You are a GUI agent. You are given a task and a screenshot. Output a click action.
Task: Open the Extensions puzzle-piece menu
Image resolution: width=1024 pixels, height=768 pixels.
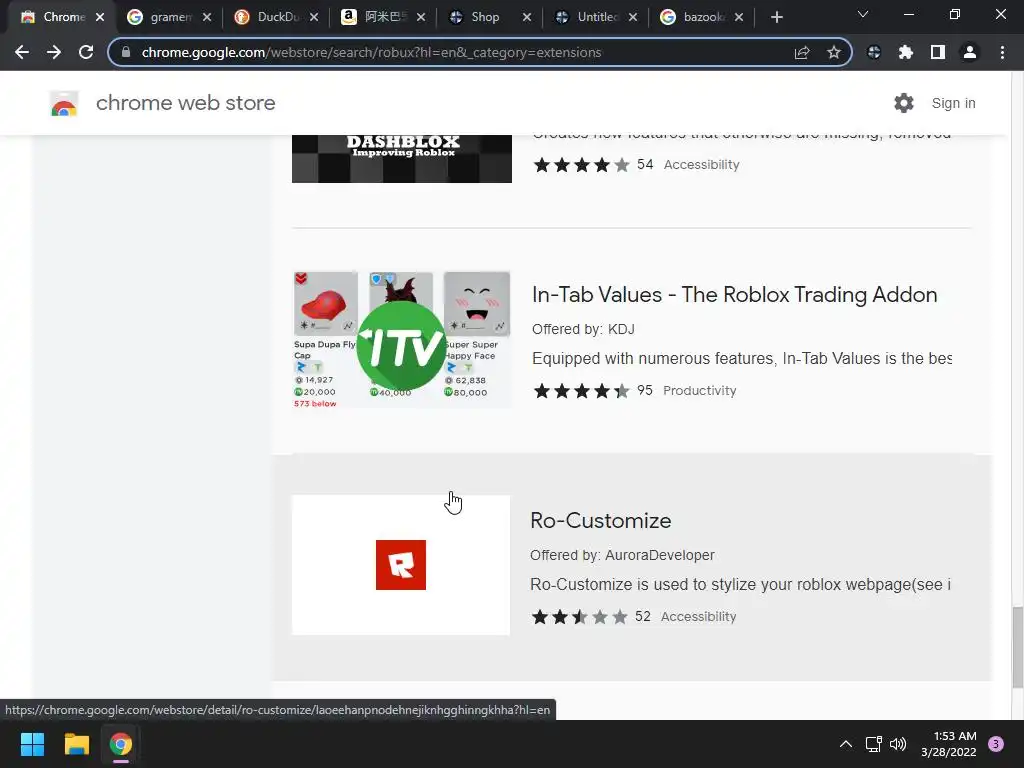tap(906, 52)
